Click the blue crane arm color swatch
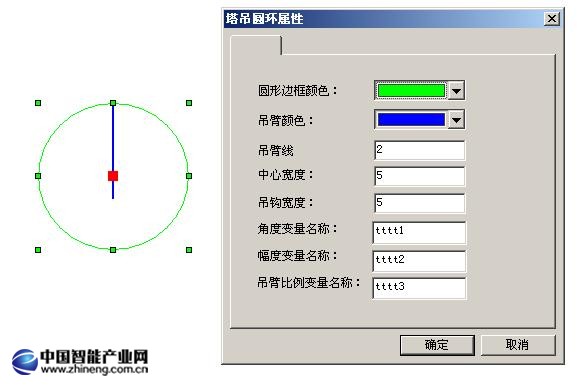Image resolution: width=577 pixels, height=387 pixels. 411,120
